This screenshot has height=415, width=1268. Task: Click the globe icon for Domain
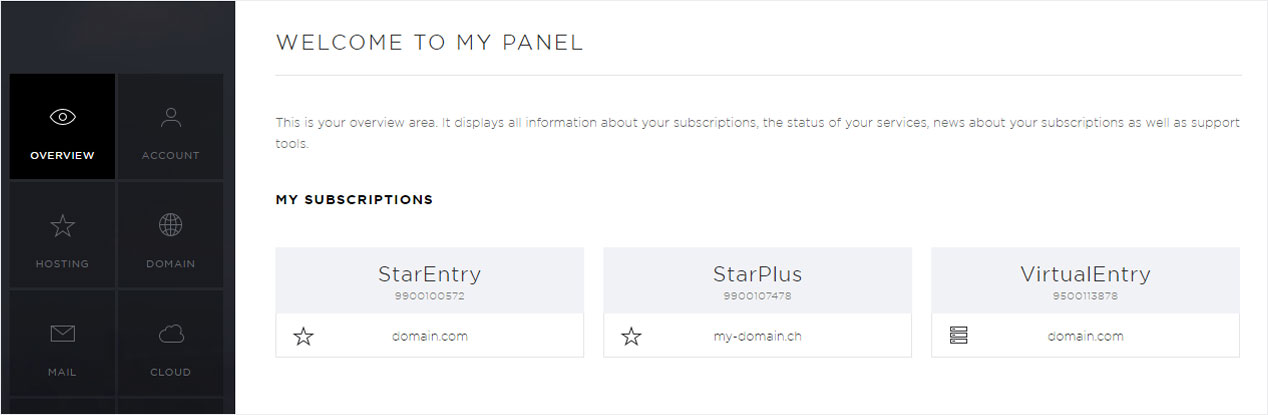tap(170, 226)
